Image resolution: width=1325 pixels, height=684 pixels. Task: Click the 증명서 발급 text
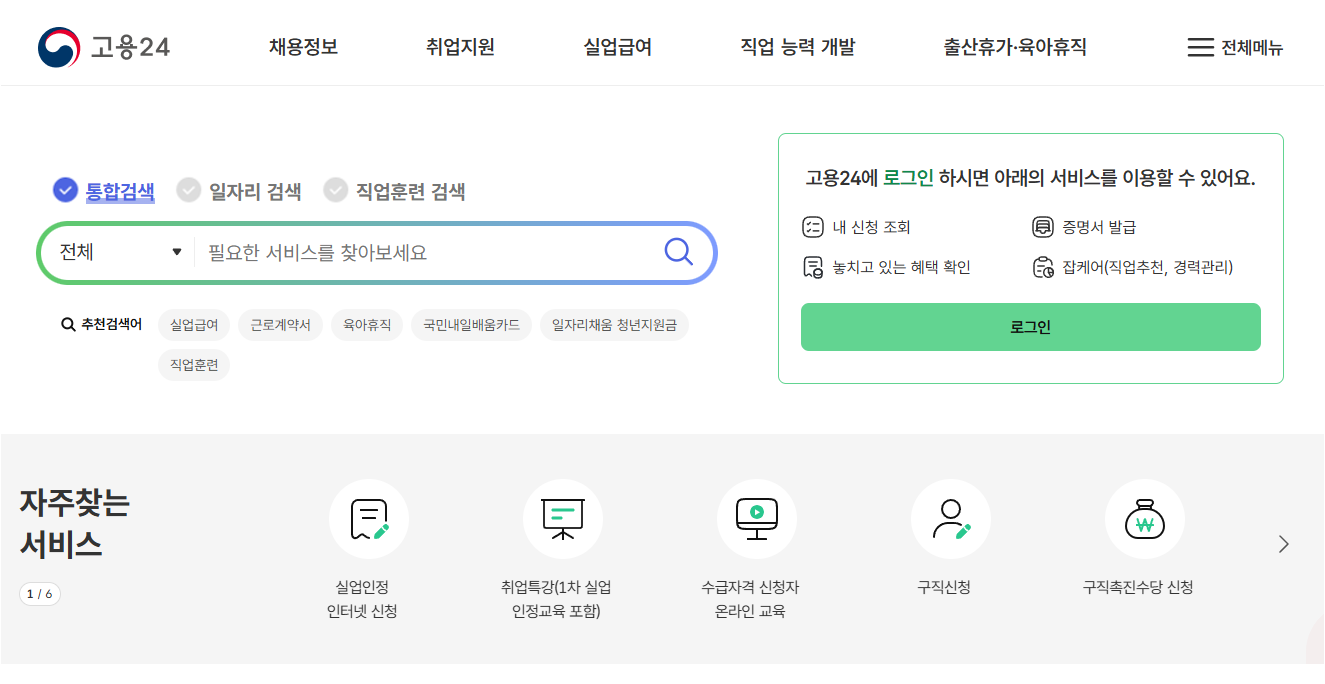[1100, 227]
